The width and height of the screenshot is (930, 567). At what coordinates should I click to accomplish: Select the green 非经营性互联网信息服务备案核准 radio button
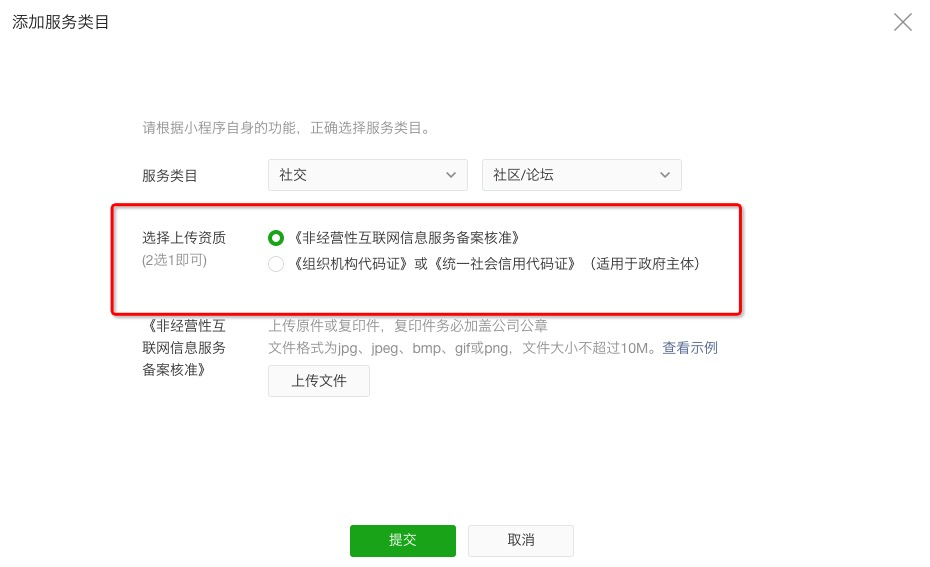tap(276, 238)
